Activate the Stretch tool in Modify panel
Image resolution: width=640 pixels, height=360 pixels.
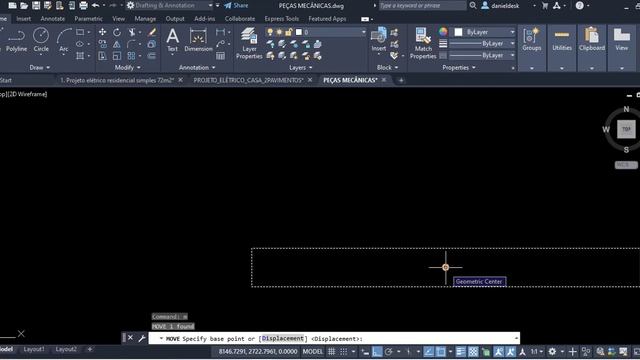[102, 56]
